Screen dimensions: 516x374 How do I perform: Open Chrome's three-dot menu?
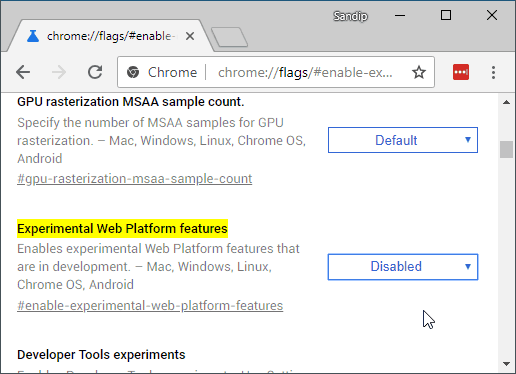(493, 72)
